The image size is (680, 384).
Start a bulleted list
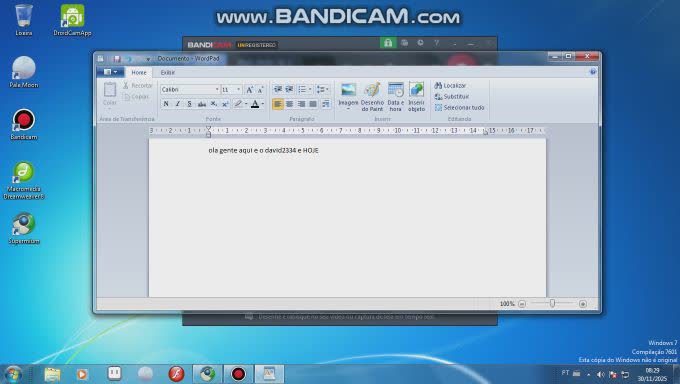click(x=302, y=89)
